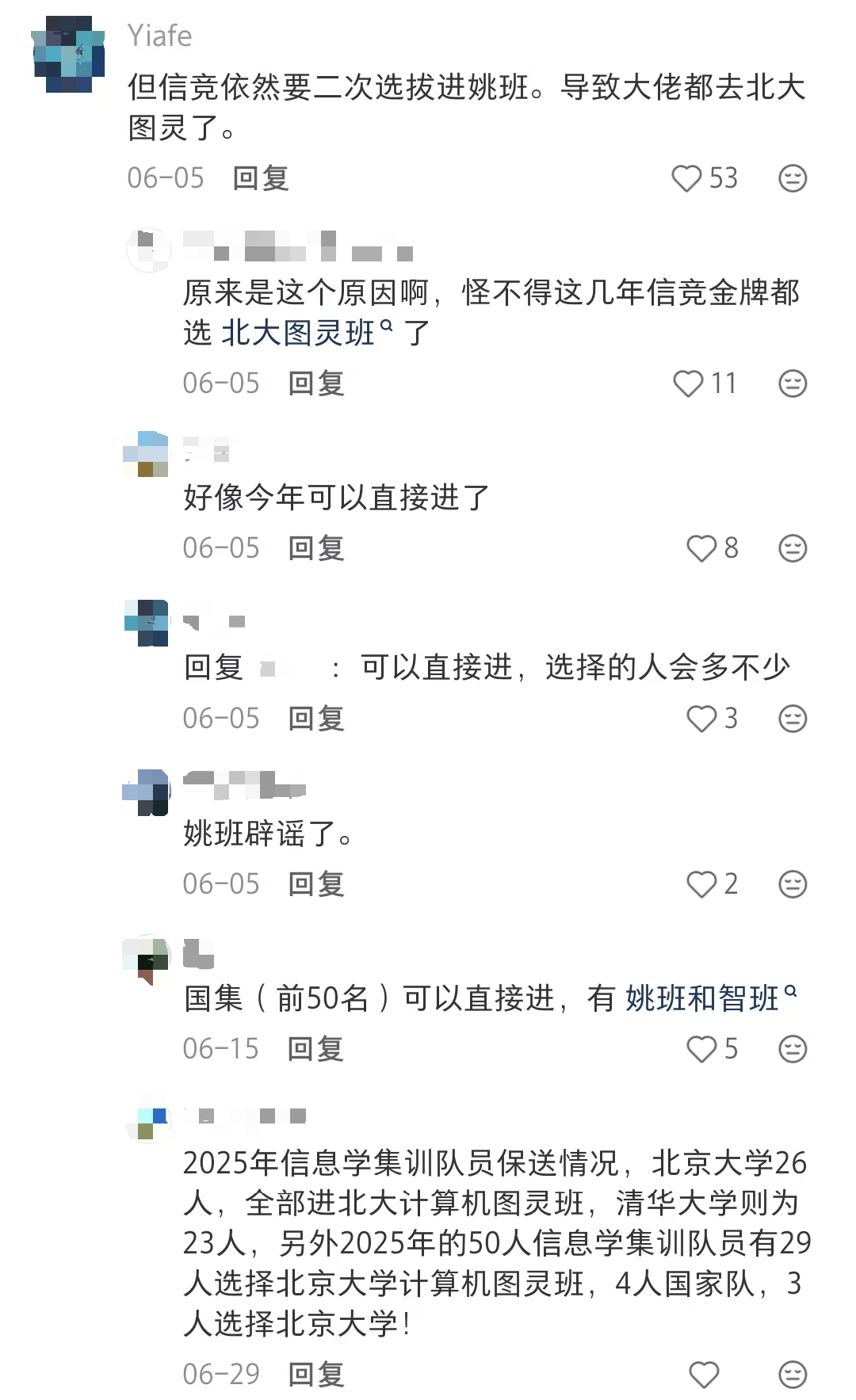This screenshot has height=1400, width=856.
Task: Reply to the 06-29 comment
Action: [316, 1375]
